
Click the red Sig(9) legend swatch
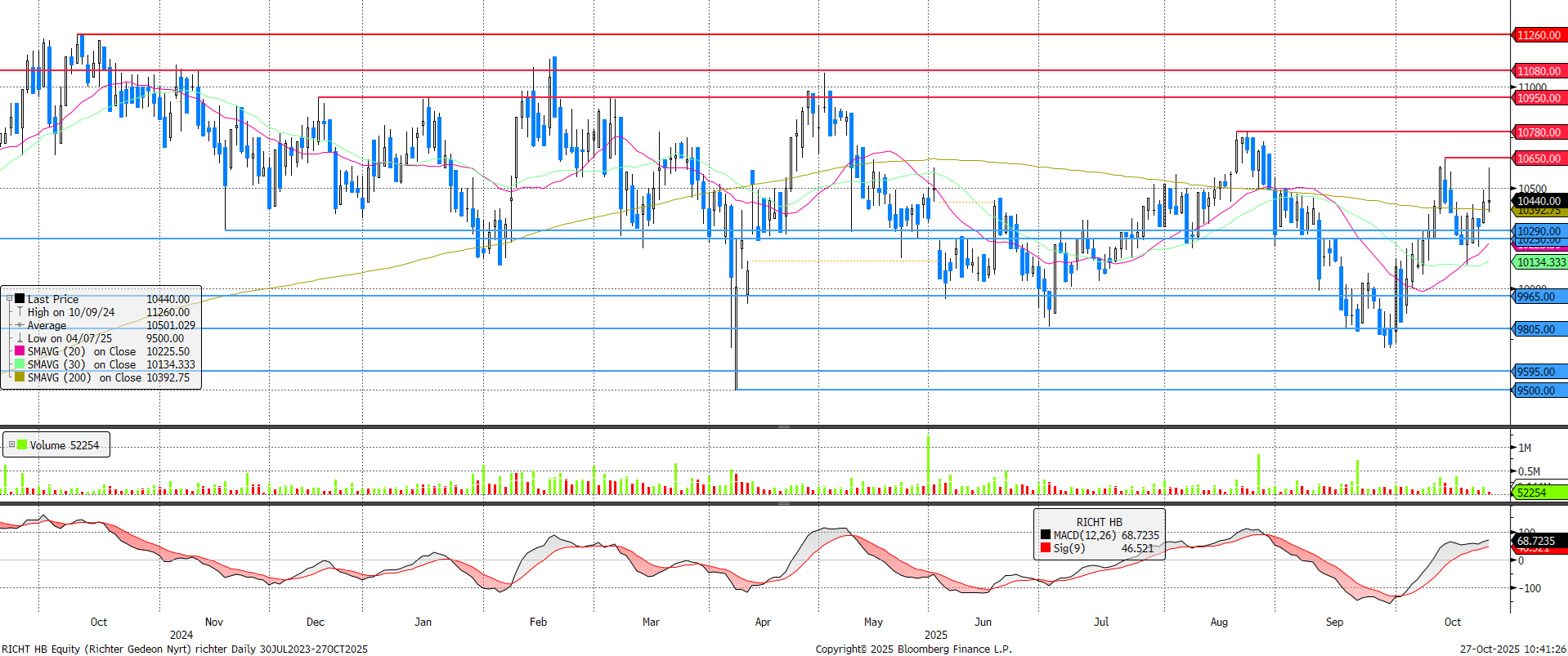pos(1045,548)
